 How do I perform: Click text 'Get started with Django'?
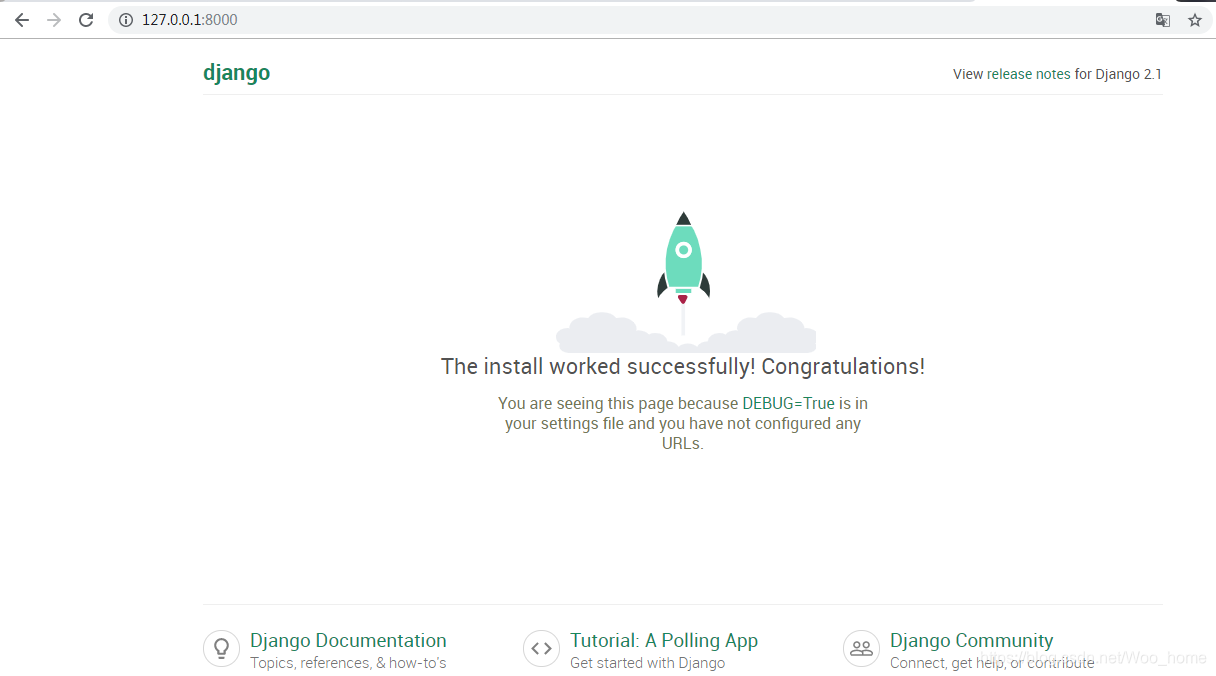(647, 663)
